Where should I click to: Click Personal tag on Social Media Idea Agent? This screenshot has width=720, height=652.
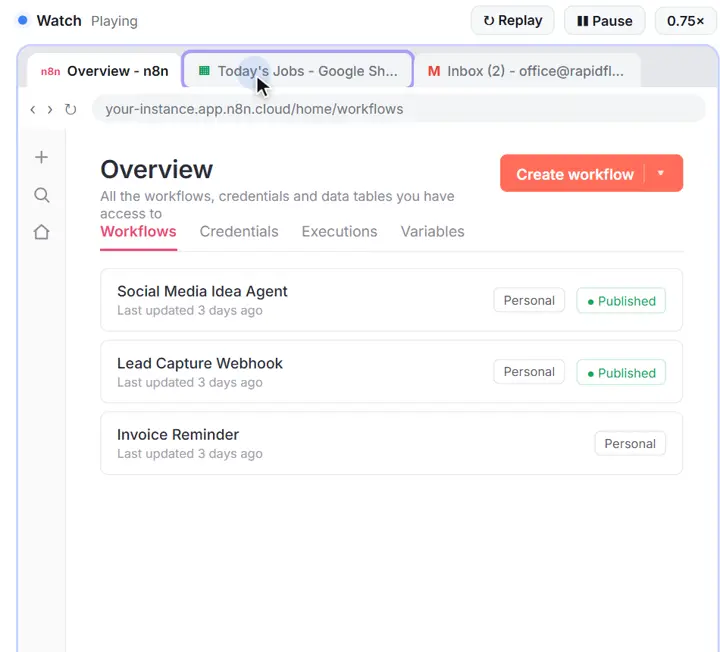click(529, 300)
